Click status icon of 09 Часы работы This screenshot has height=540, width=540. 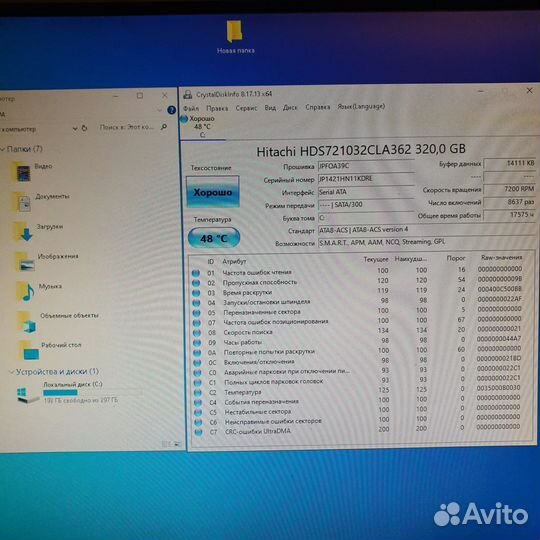click(197, 343)
